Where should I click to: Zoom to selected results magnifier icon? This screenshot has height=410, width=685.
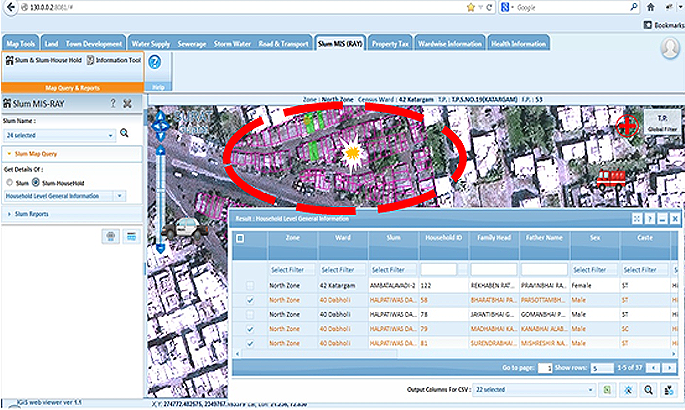[648, 389]
